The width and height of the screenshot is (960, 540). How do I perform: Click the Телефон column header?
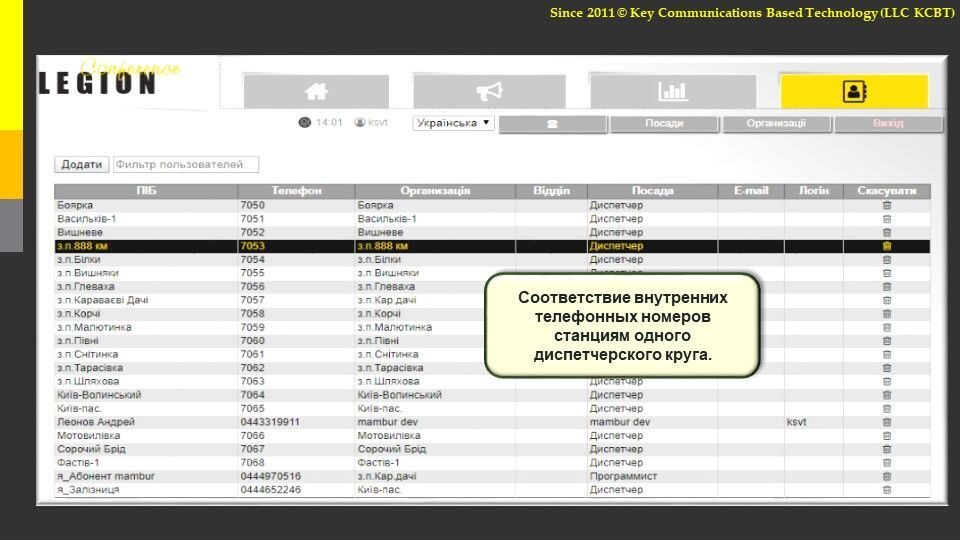tap(296, 191)
